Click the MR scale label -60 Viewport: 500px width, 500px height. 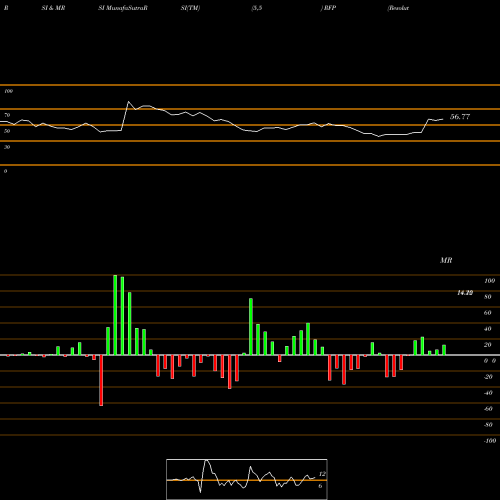488,409
